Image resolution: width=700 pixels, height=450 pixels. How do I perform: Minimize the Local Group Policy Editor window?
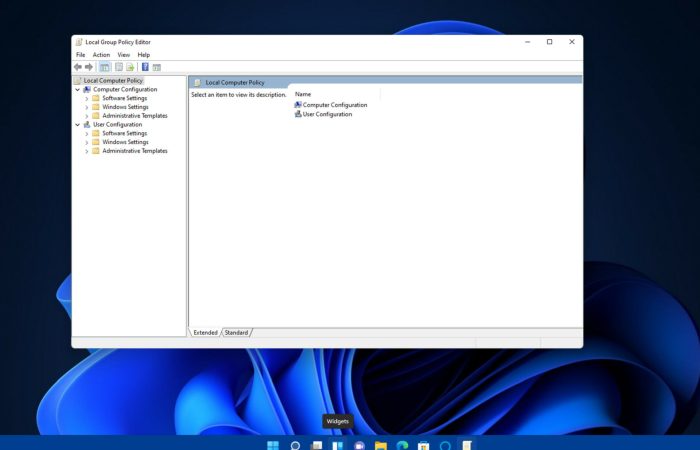[x=528, y=42]
